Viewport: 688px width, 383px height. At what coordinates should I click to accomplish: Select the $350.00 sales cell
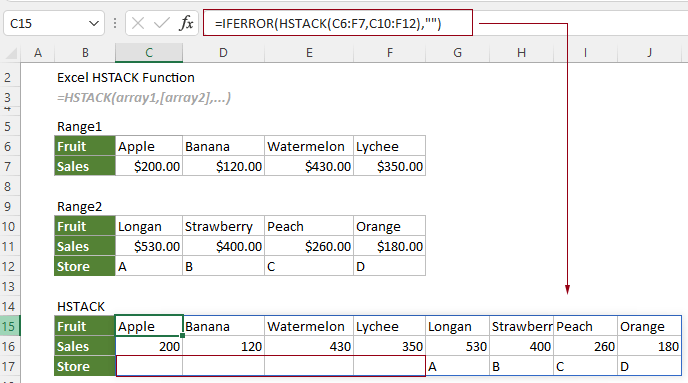point(390,166)
